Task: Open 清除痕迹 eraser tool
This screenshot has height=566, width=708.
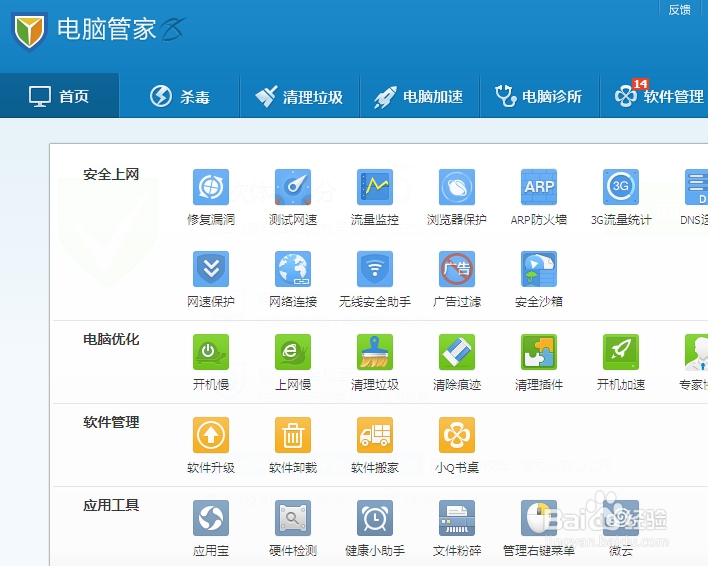Action: (457, 352)
